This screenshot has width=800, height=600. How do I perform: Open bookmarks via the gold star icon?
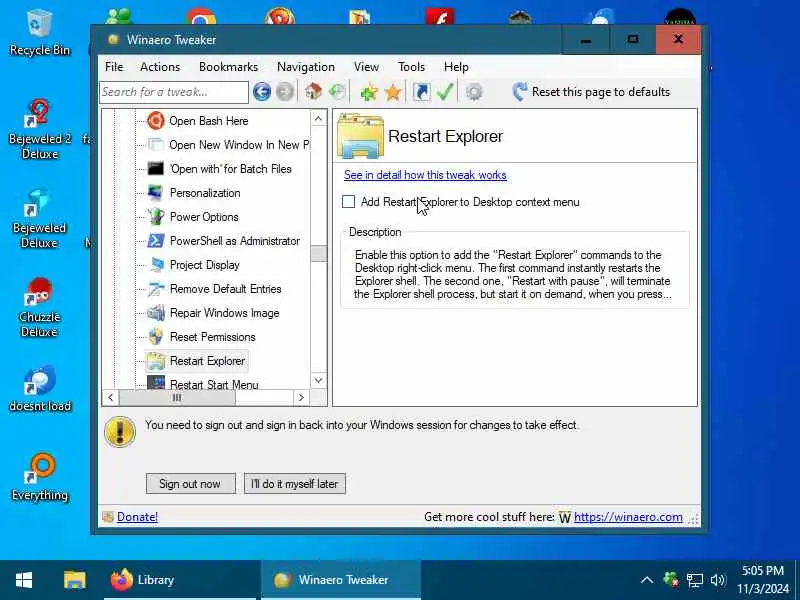[x=393, y=92]
